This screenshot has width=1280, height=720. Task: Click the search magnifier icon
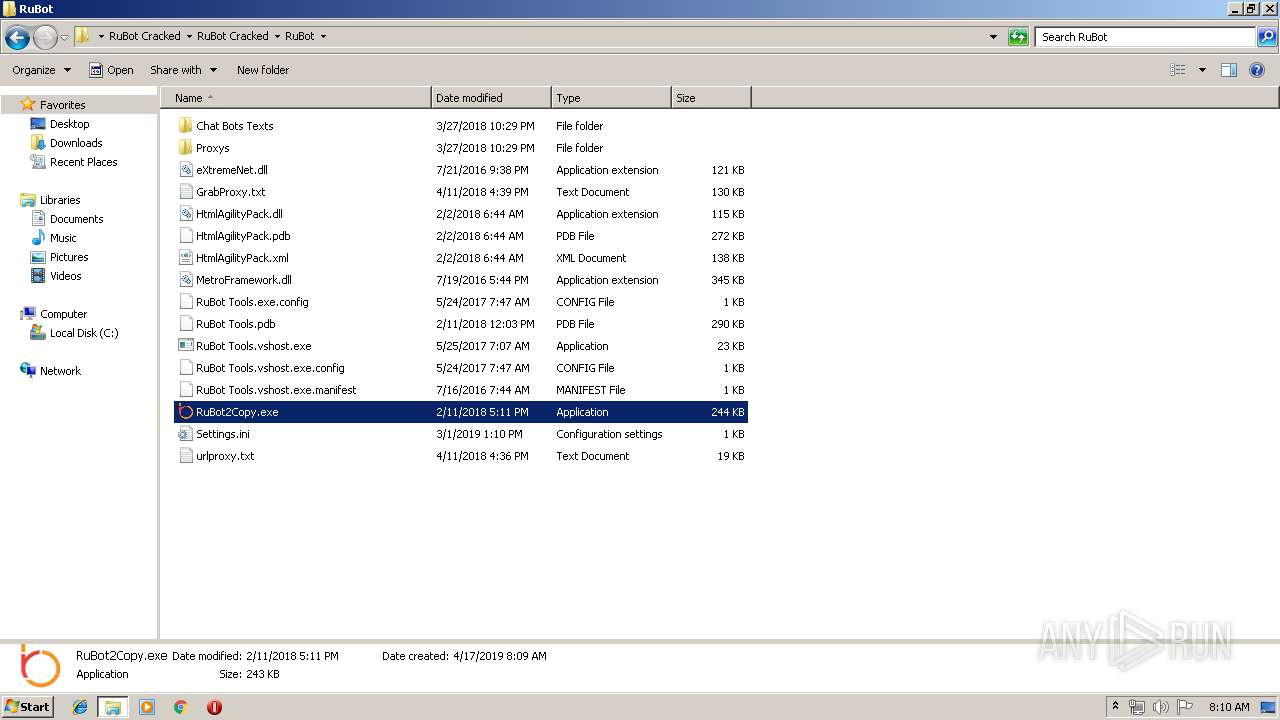[x=1267, y=37]
